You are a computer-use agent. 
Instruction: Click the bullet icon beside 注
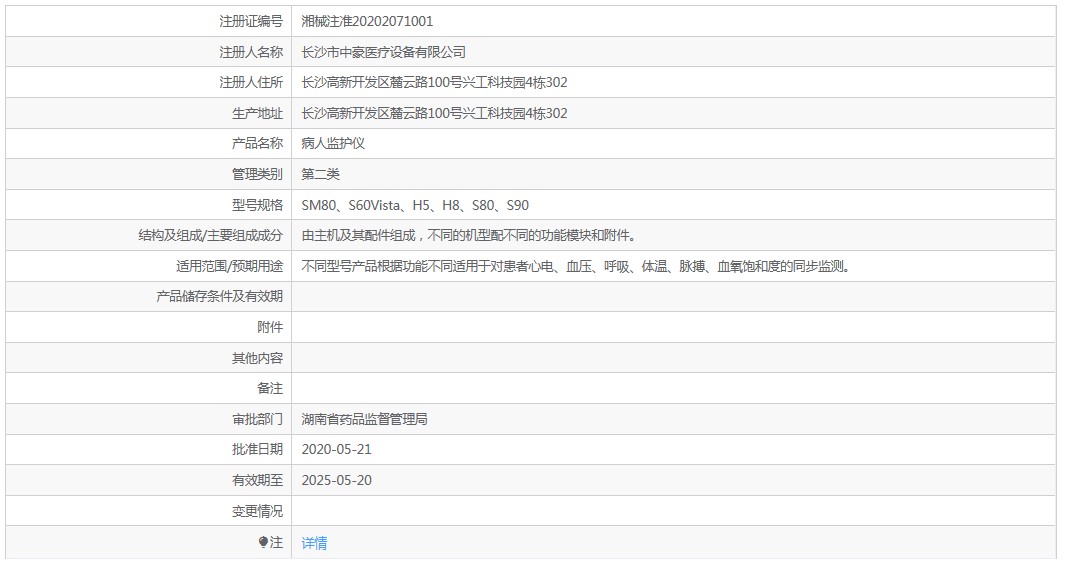[264, 542]
